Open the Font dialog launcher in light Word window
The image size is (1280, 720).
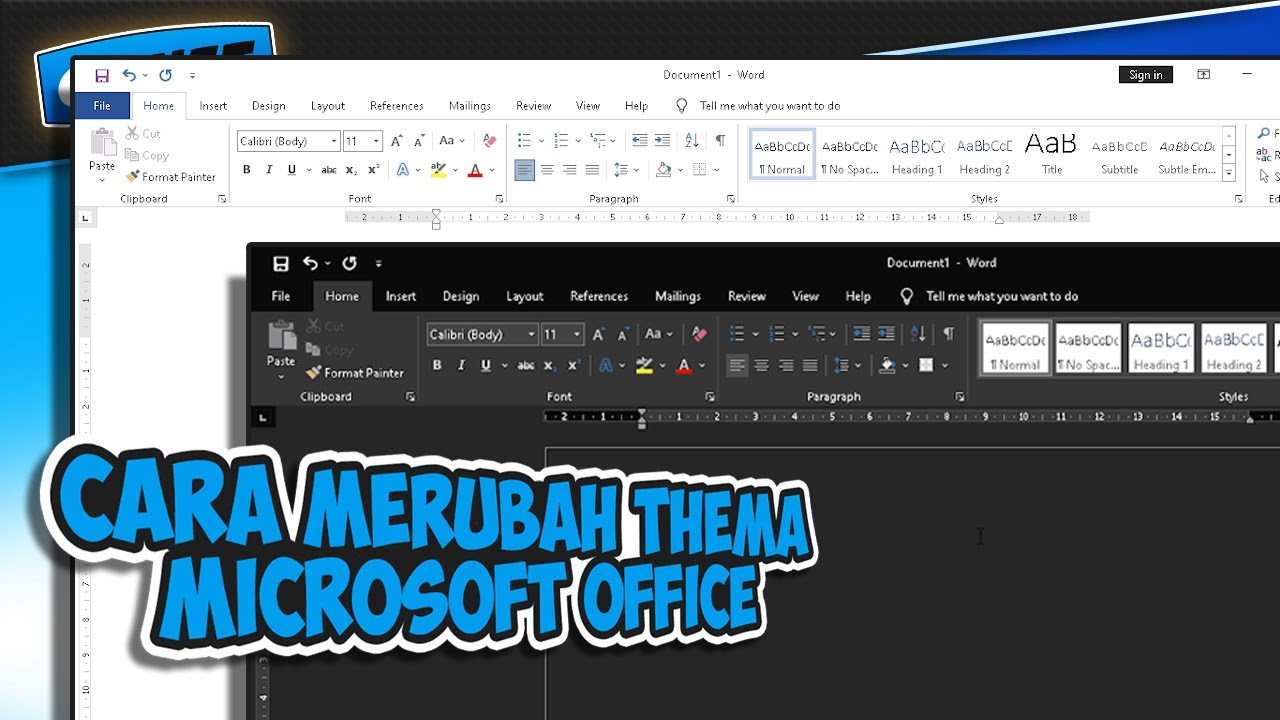(x=499, y=199)
